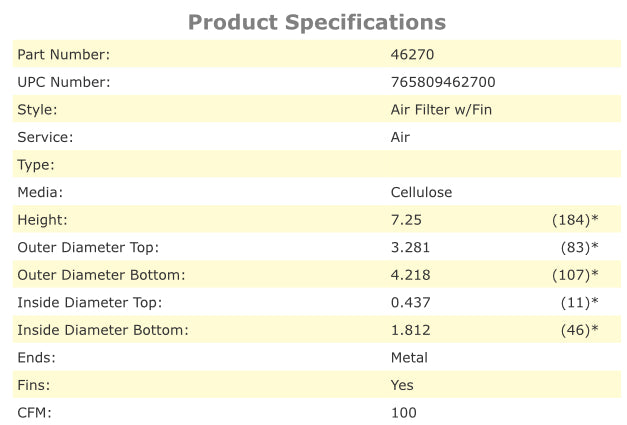This screenshot has width=627, height=425.
Task: Click the Inside Diameter Top value 0.437
Action: 408,302
